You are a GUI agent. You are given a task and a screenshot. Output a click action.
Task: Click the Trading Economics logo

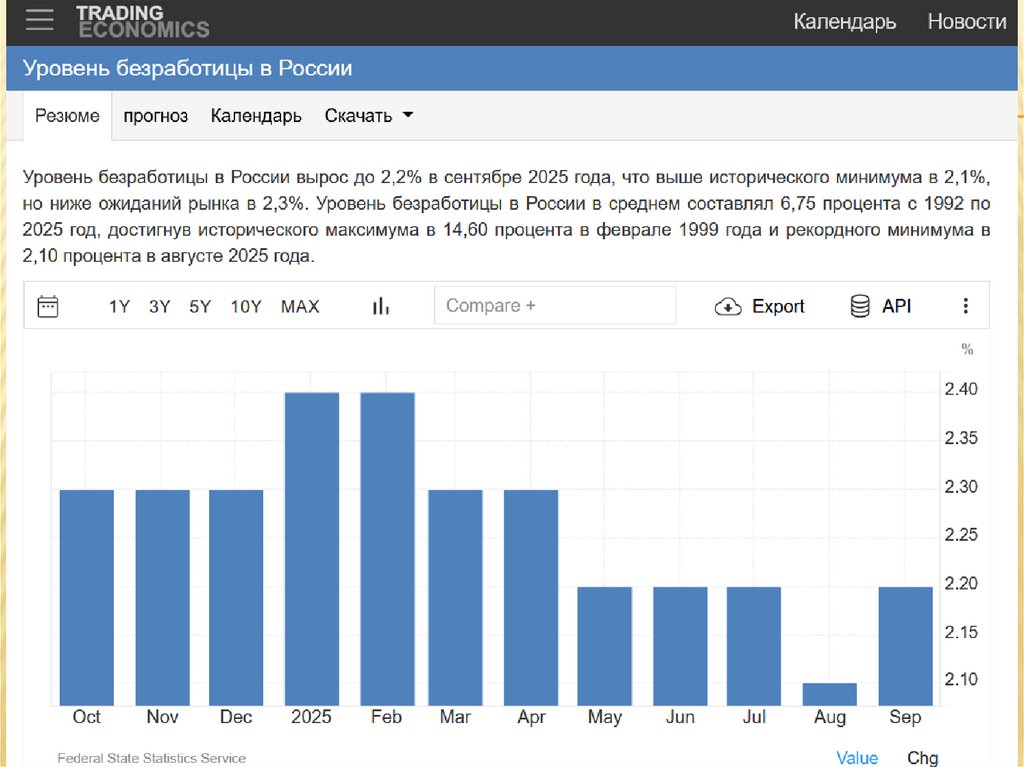coord(142,21)
